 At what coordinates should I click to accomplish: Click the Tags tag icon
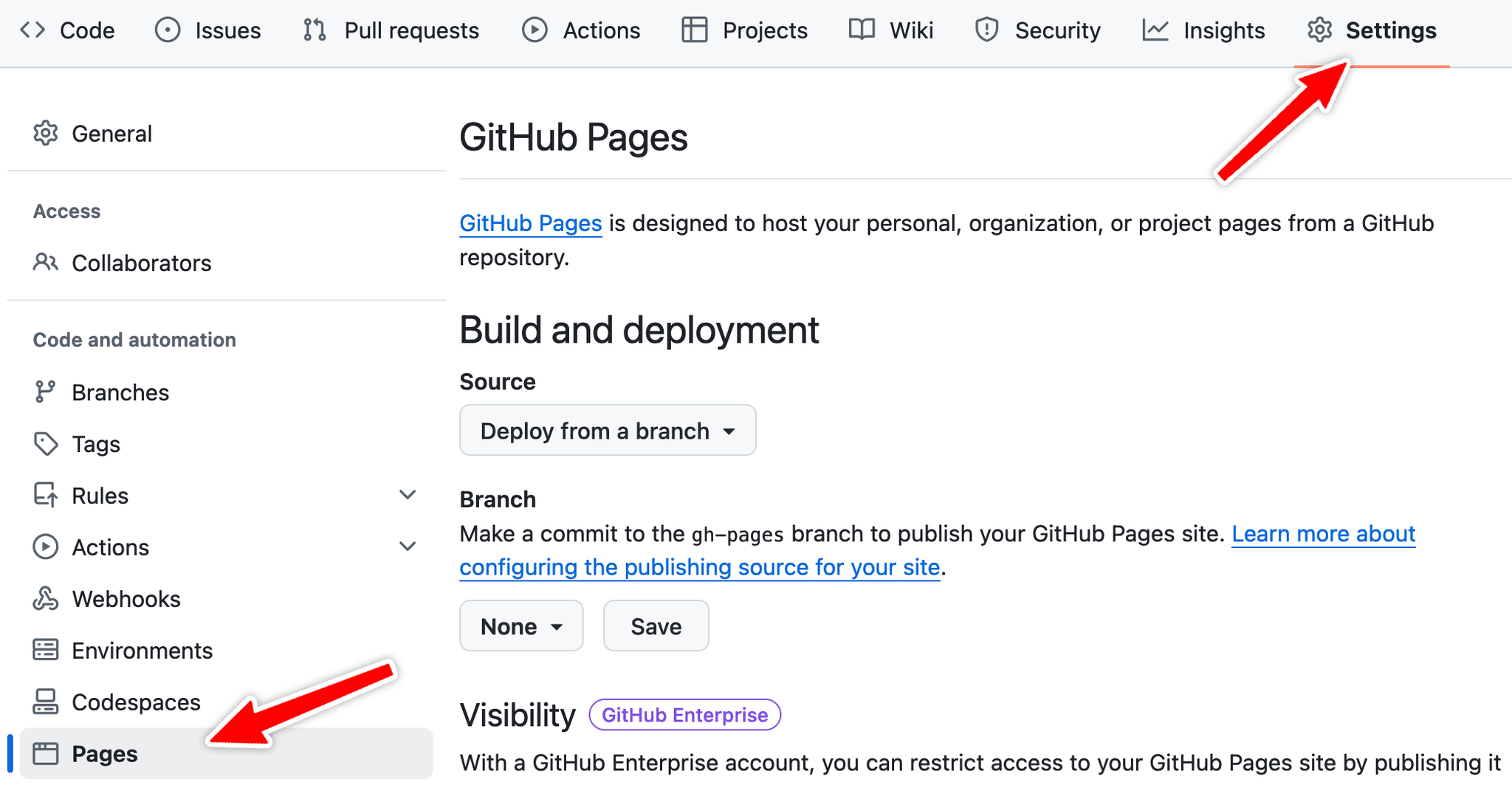tap(46, 444)
